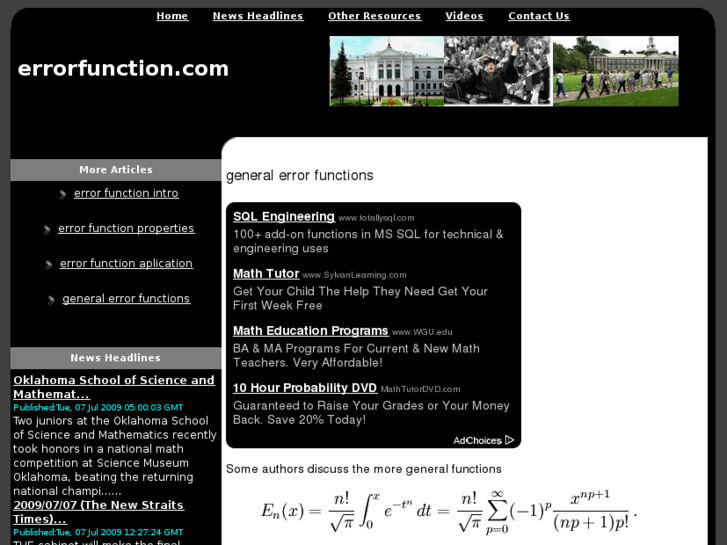The image size is (727, 545).
Task: Click the 12:27:24 GMT published date
Action: click(x=98, y=532)
